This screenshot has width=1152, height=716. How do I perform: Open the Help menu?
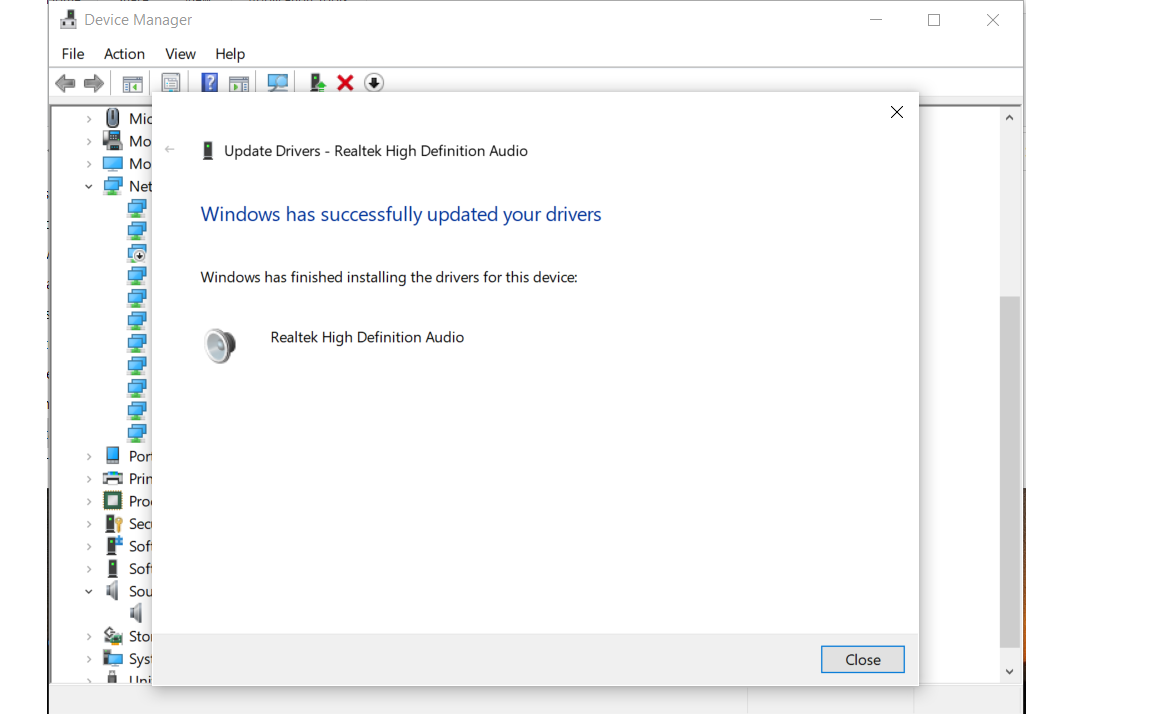point(230,54)
